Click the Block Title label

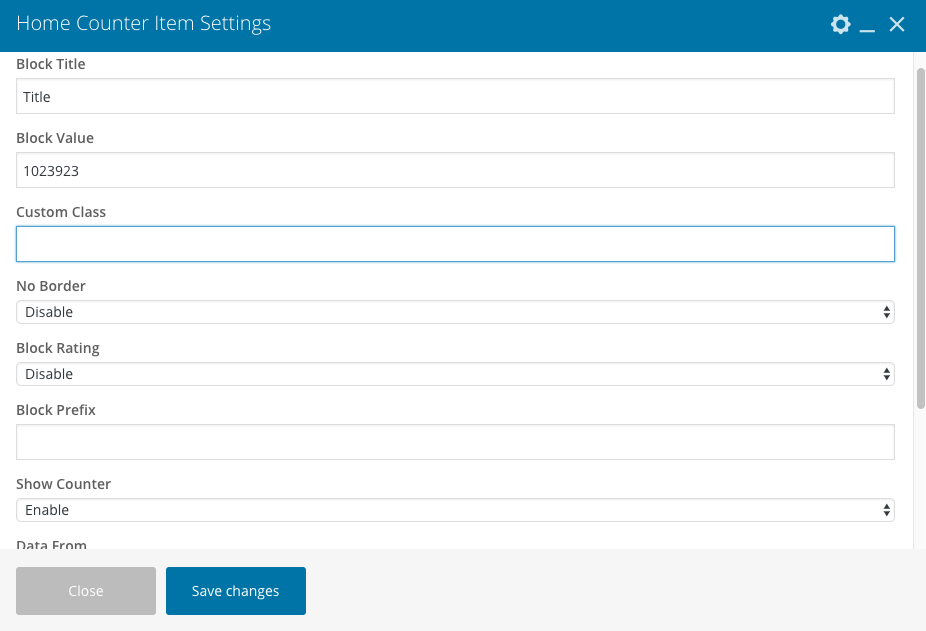tap(51, 64)
